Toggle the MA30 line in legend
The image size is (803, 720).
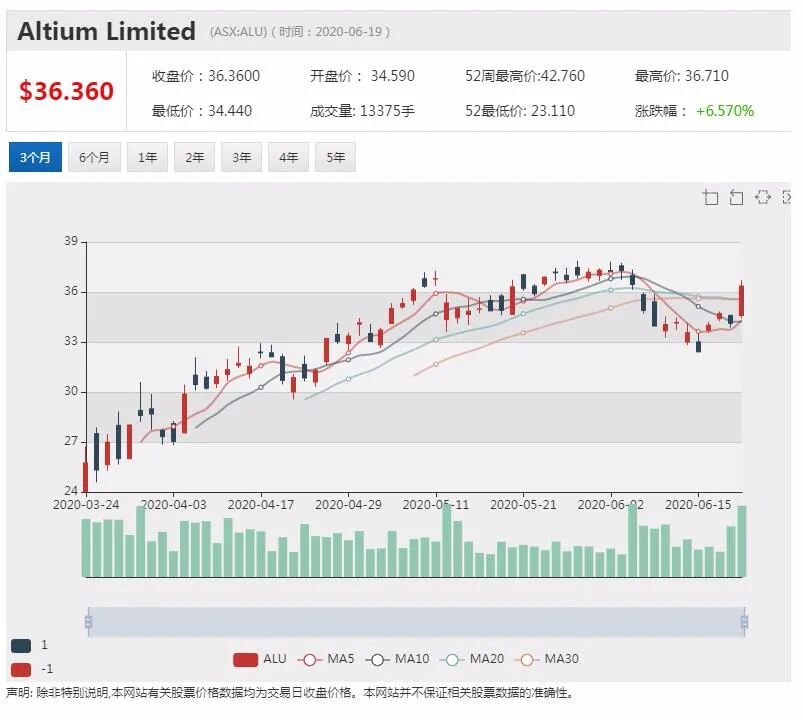pos(546,659)
